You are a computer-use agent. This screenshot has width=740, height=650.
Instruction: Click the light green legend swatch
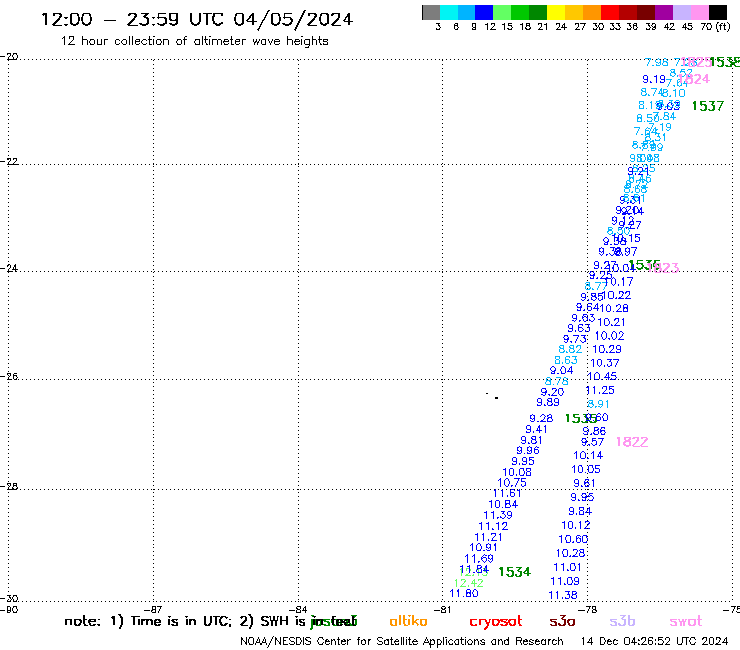pyautogui.click(x=502, y=12)
